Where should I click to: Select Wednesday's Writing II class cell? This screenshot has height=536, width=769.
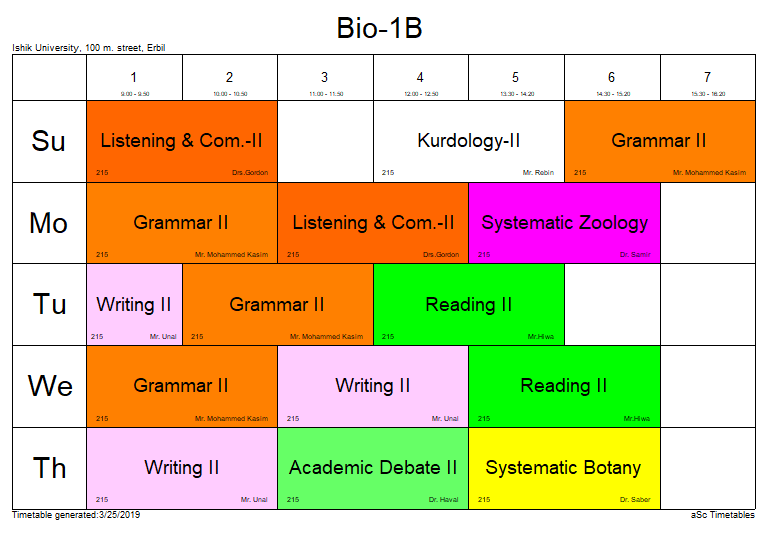[x=373, y=386]
